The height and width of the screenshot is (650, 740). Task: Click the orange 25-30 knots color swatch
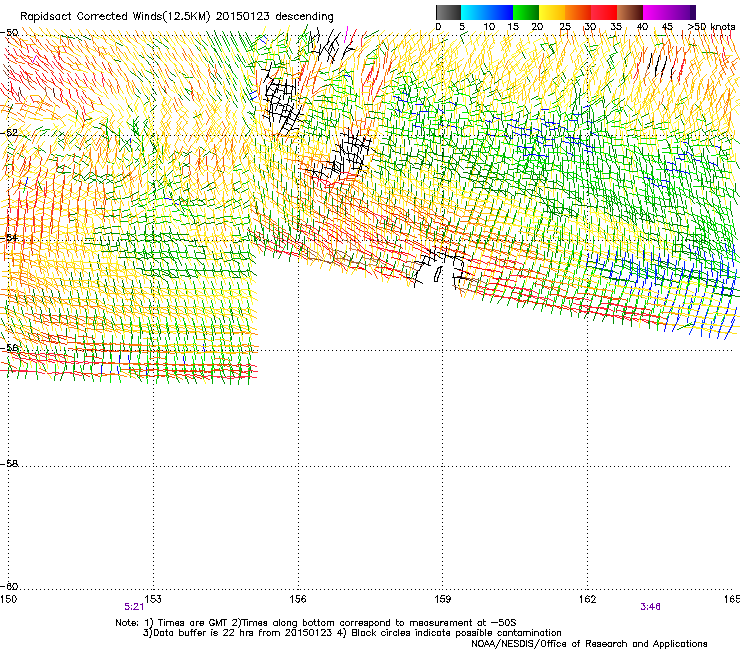pos(578,12)
